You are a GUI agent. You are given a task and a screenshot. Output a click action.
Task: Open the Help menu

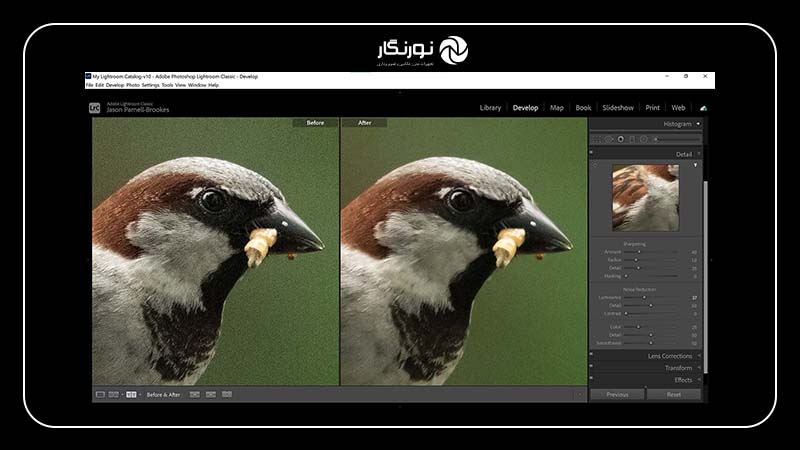pos(214,85)
